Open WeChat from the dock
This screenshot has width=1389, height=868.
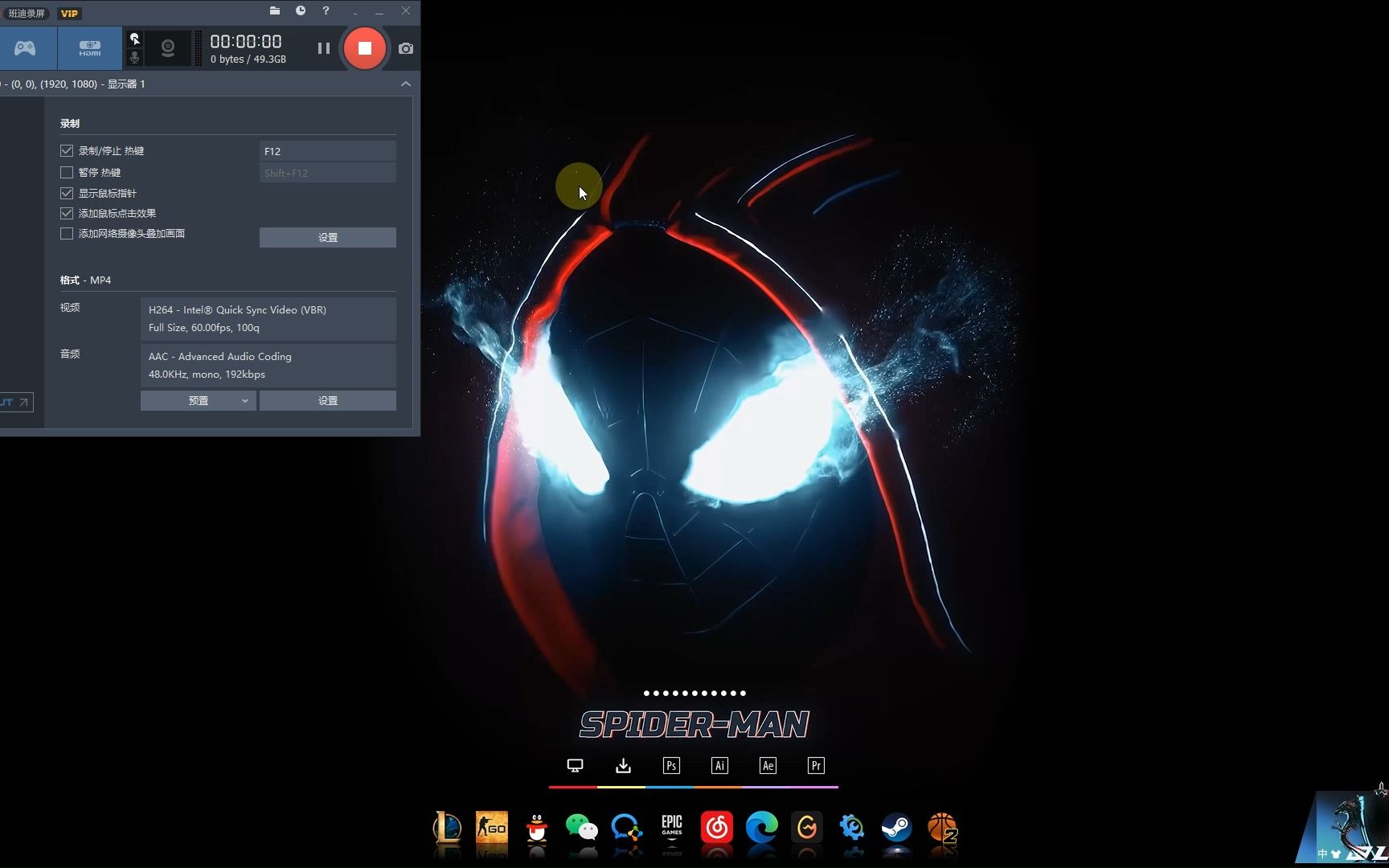coord(582,827)
